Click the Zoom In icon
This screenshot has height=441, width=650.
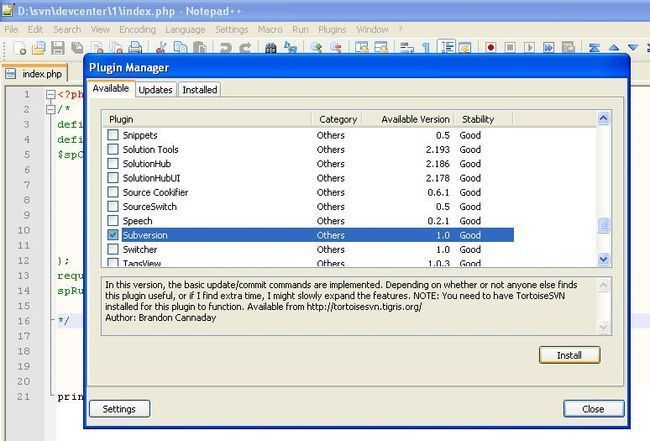point(316,48)
